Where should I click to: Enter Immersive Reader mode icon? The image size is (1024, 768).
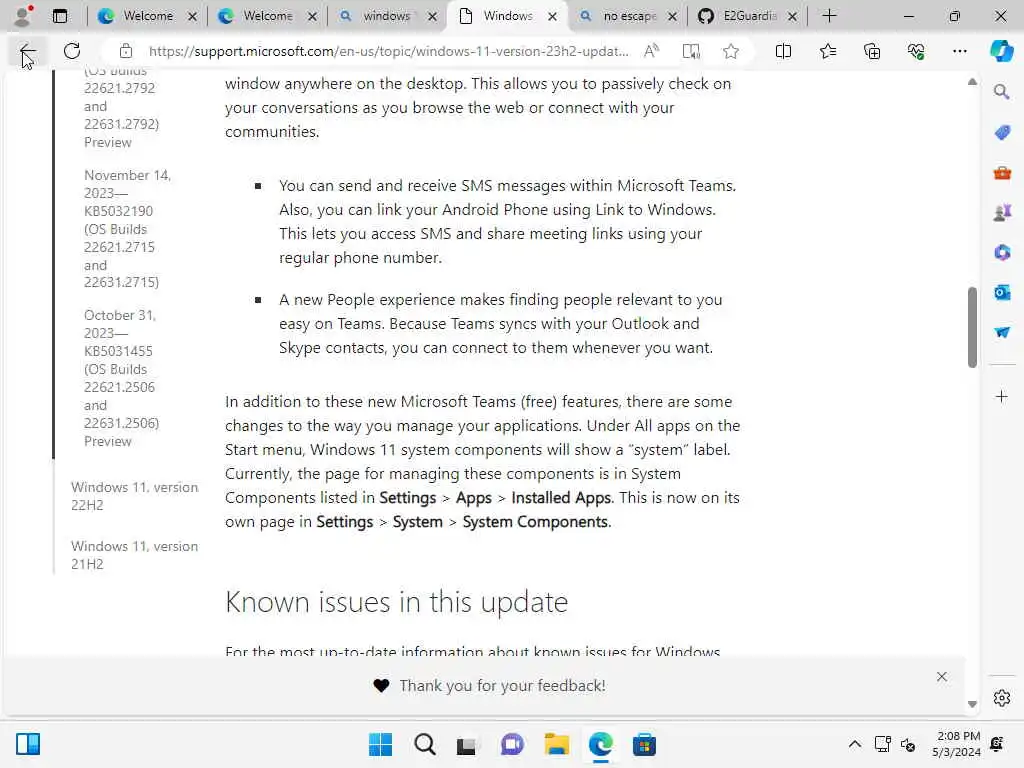point(691,51)
